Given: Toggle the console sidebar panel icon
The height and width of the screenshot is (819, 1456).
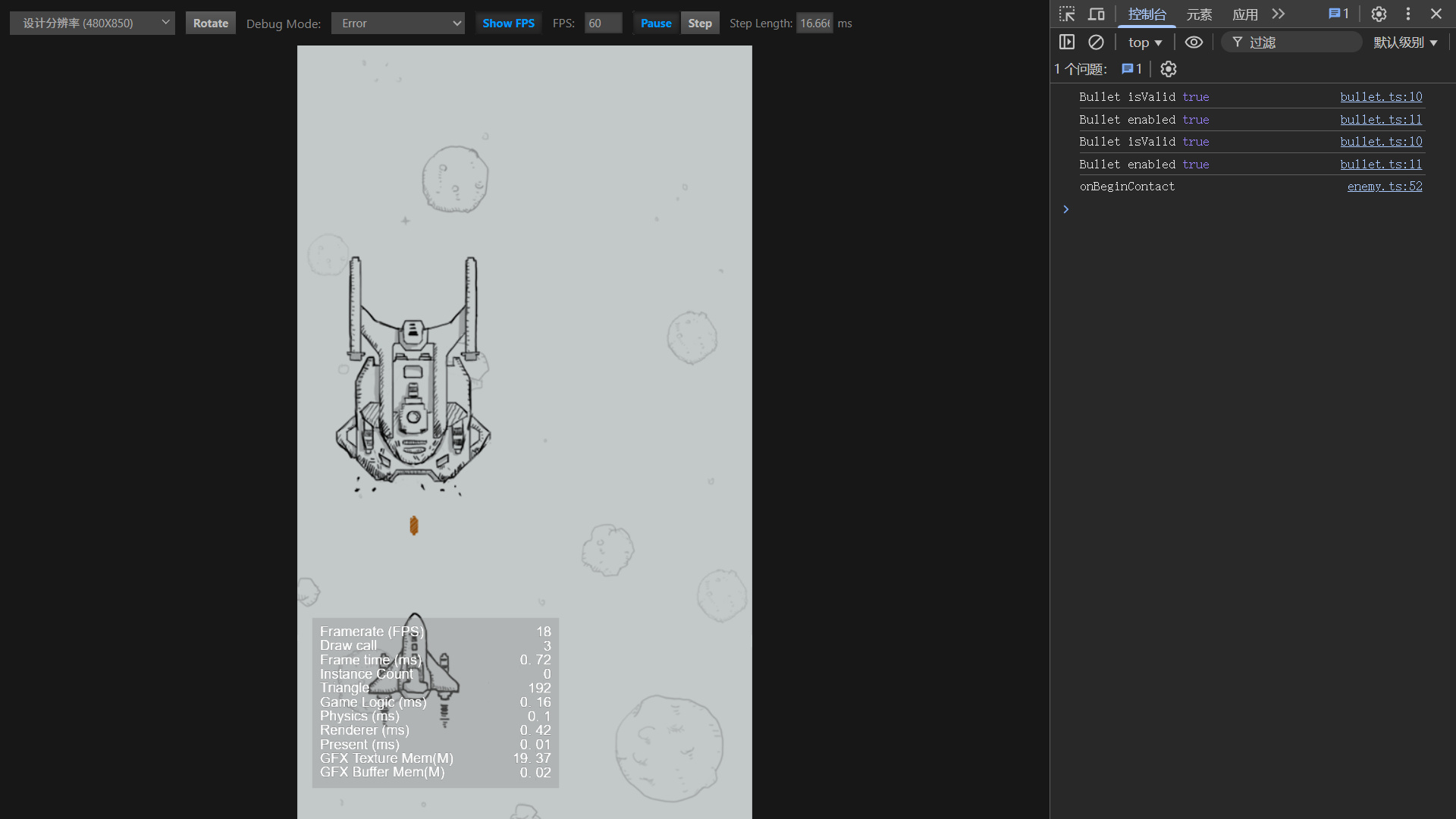Looking at the screenshot, I should (1067, 42).
